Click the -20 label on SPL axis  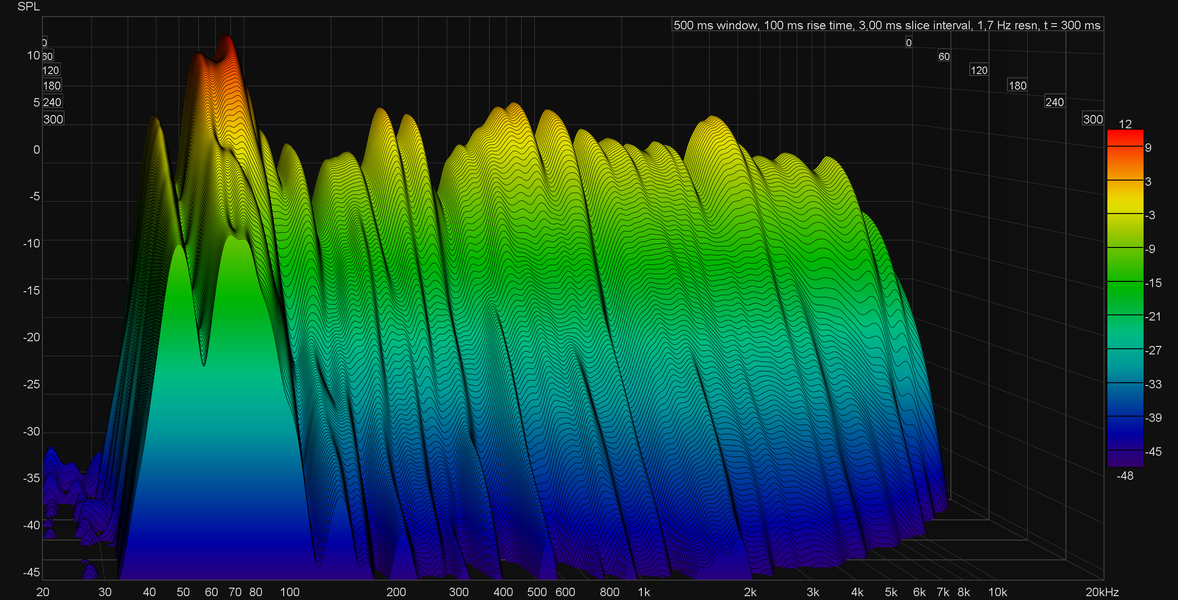pos(31,338)
